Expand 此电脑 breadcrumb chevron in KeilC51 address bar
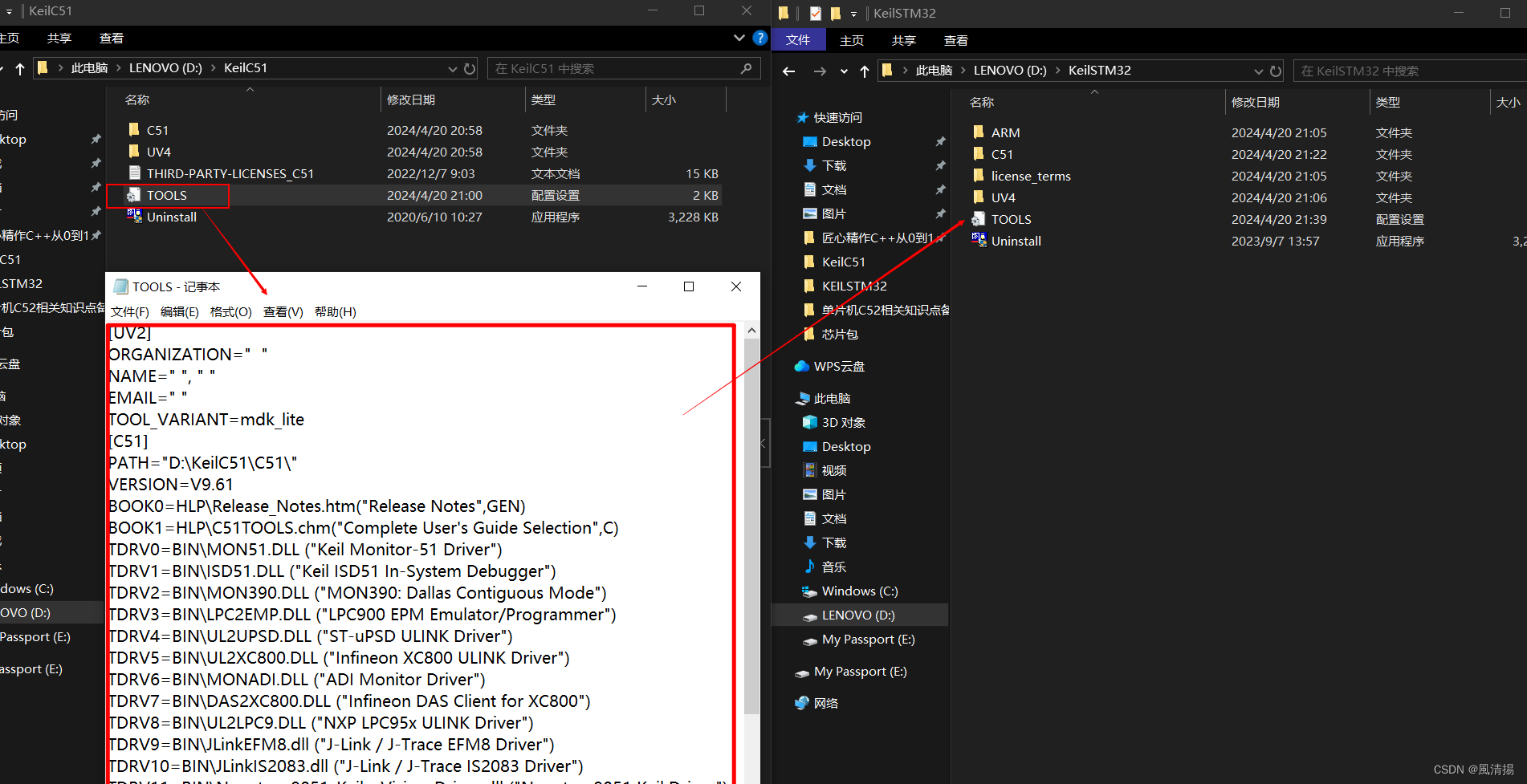The width and height of the screenshot is (1527, 784). pyautogui.click(x=119, y=68)
